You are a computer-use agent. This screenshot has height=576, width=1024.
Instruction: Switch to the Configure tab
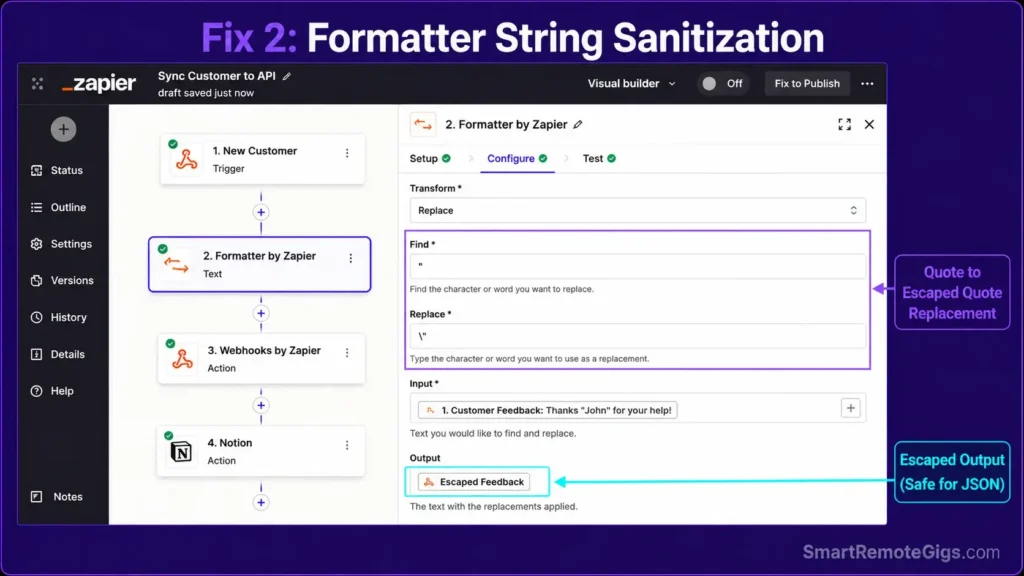click(x=517, y=159)
